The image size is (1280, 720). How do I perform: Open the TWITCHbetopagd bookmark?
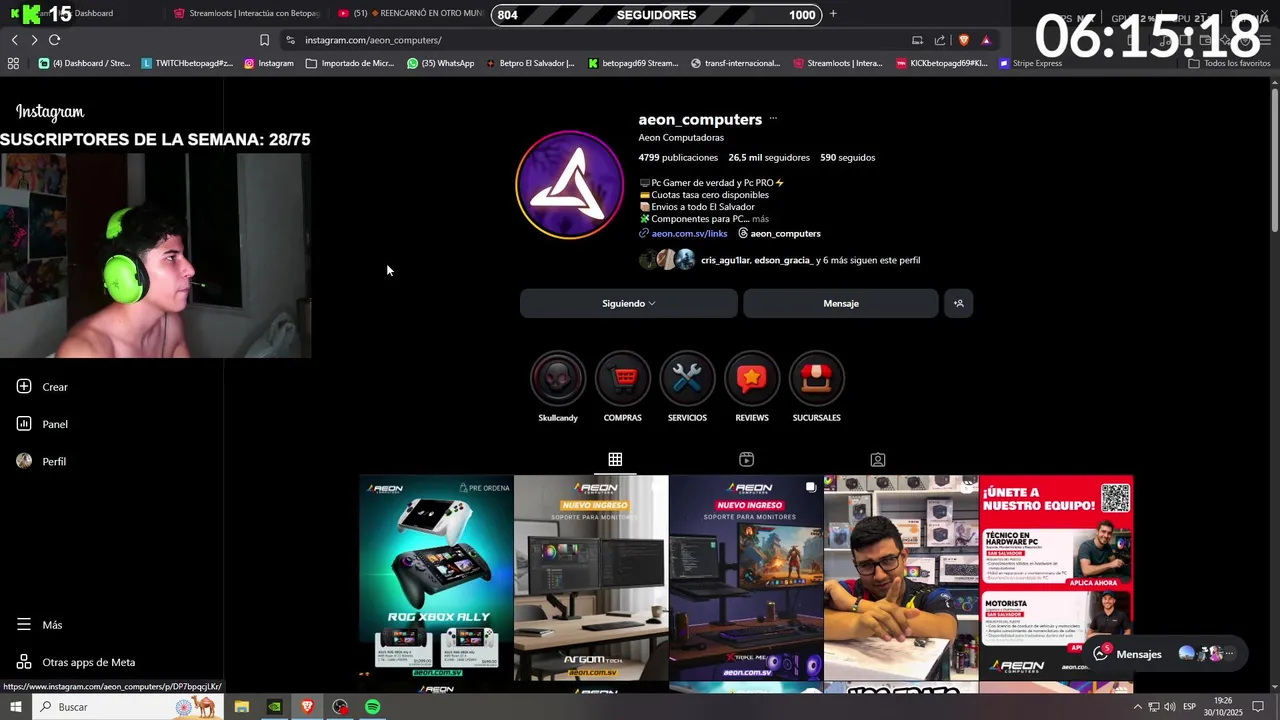[187, 63]
